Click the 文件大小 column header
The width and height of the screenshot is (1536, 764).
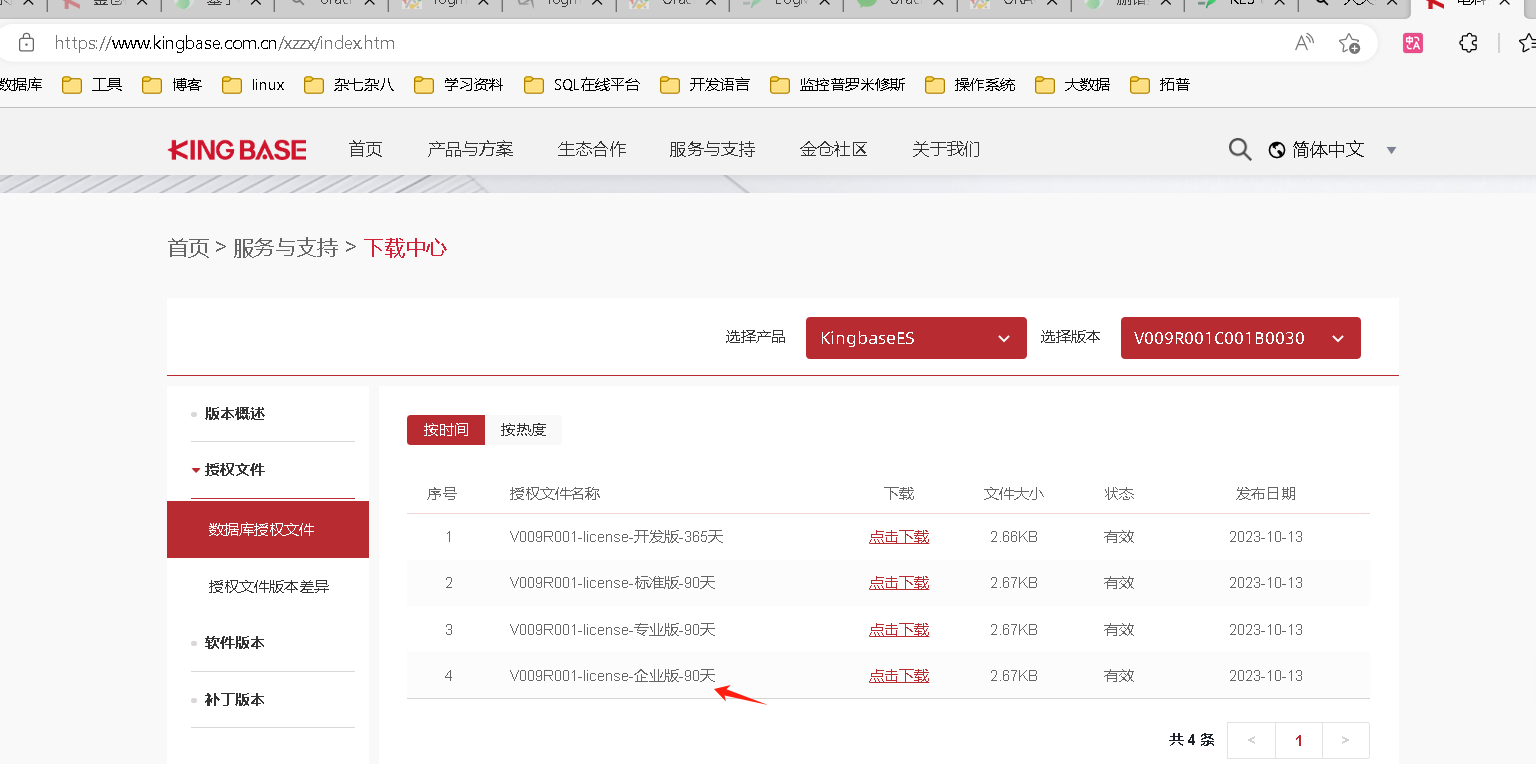[x=1014, y=494]
